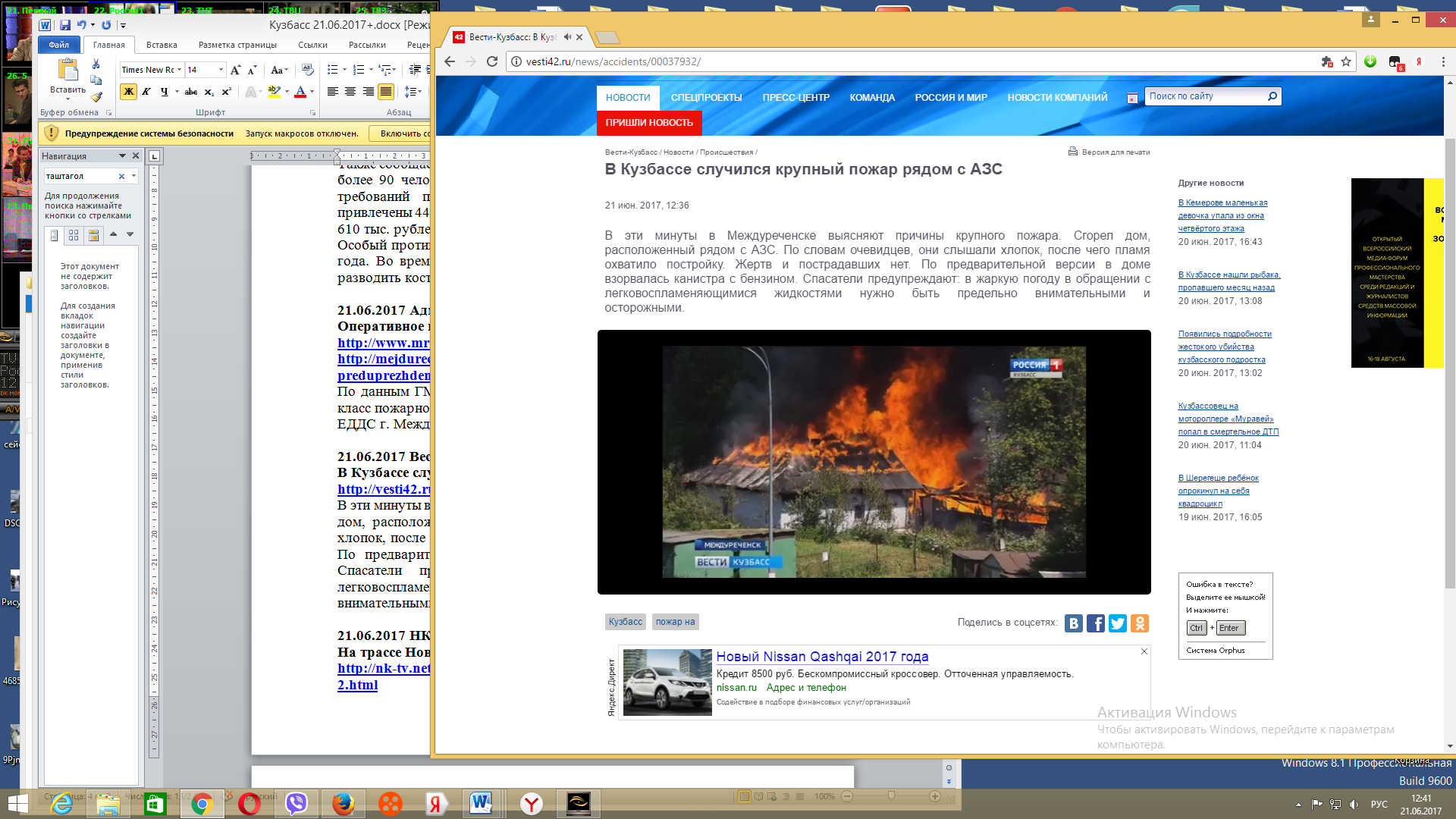The width and height of the screenshot is (1456, 819).
Task: Open the Navigation pane options arrow
Action: (x=122, y=156)
